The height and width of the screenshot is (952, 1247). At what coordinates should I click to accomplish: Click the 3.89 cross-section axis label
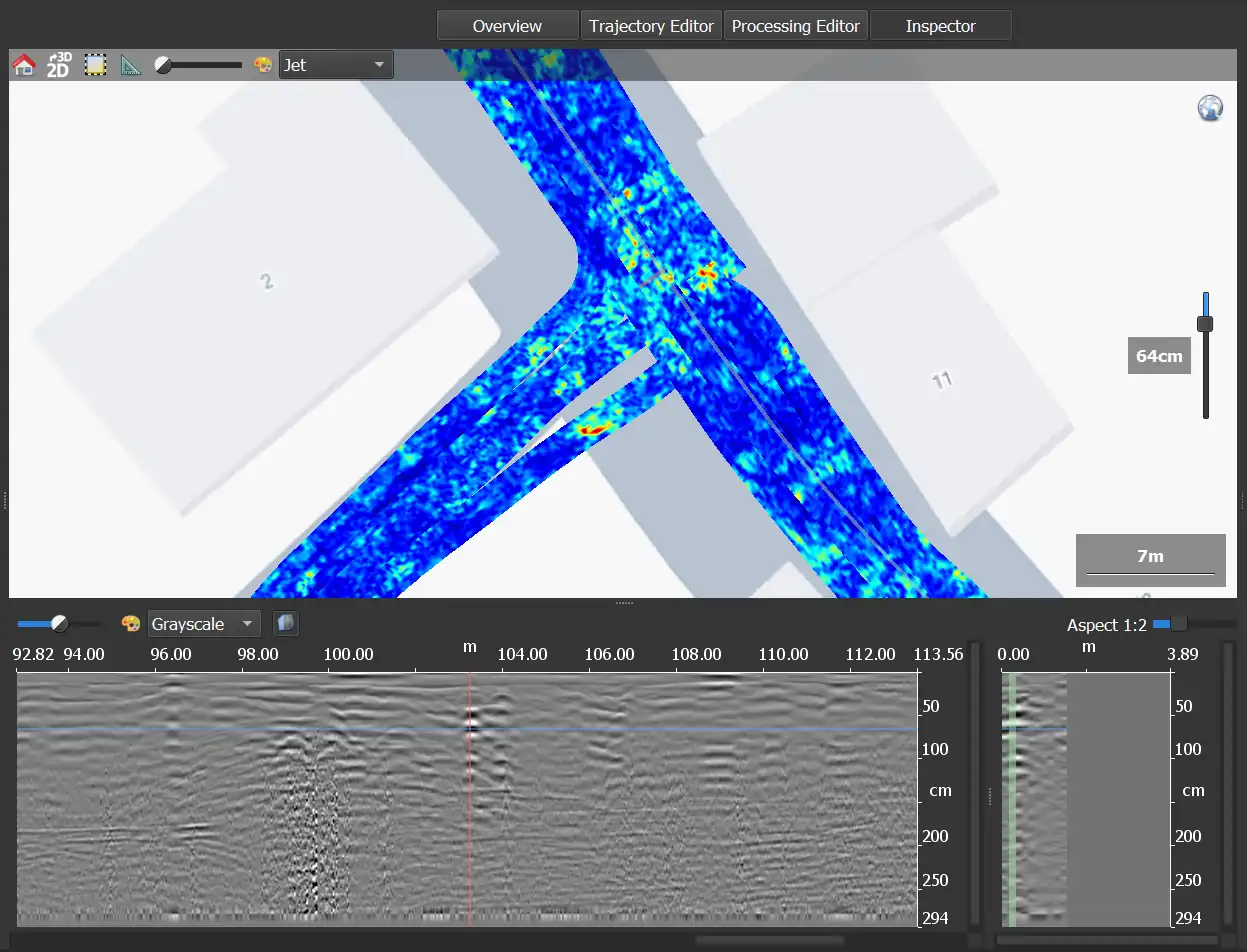(1181, 654)
